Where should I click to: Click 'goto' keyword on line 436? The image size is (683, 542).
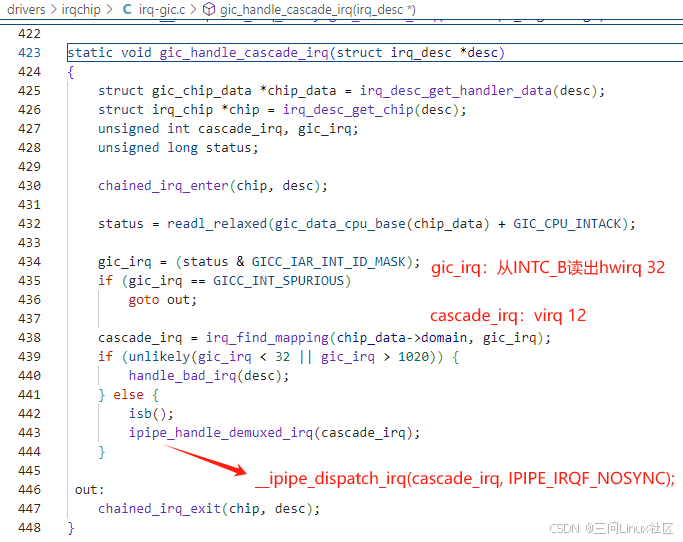[144, 300]
